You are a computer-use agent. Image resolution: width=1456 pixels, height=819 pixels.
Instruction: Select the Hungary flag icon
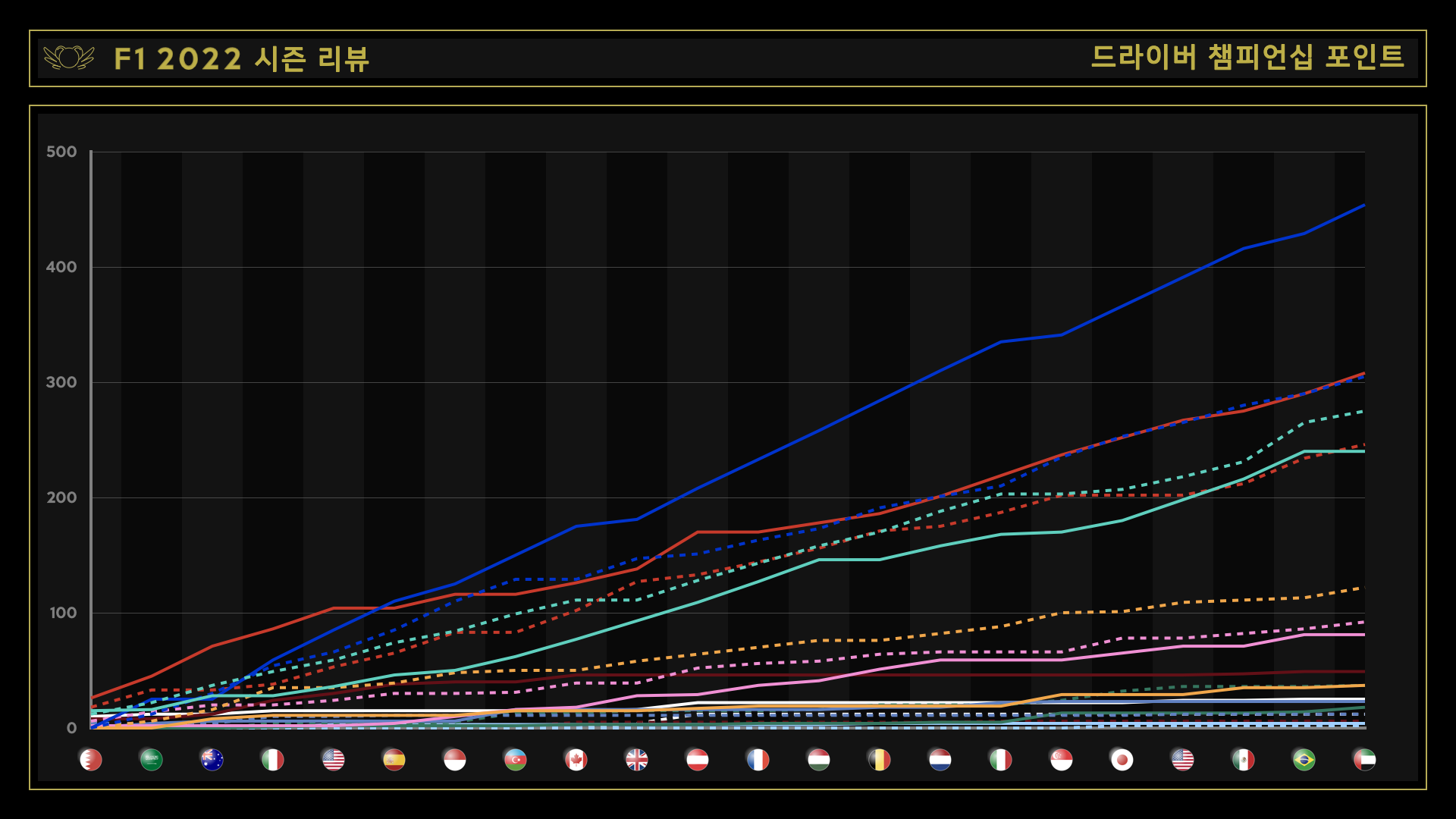click(819, 759)
